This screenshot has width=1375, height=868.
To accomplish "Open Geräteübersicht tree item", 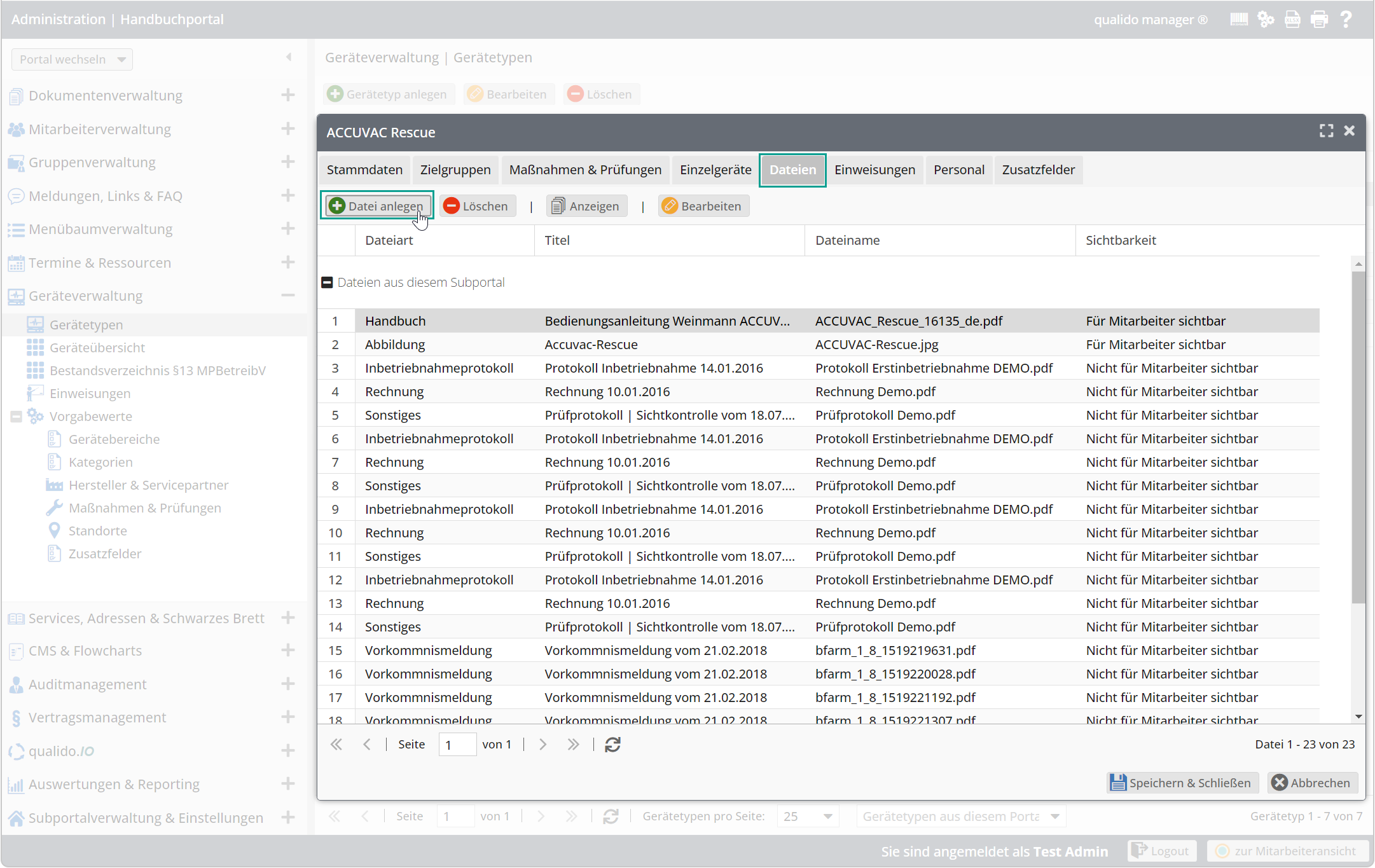I will pyautogui.click(x=97, y=348).
